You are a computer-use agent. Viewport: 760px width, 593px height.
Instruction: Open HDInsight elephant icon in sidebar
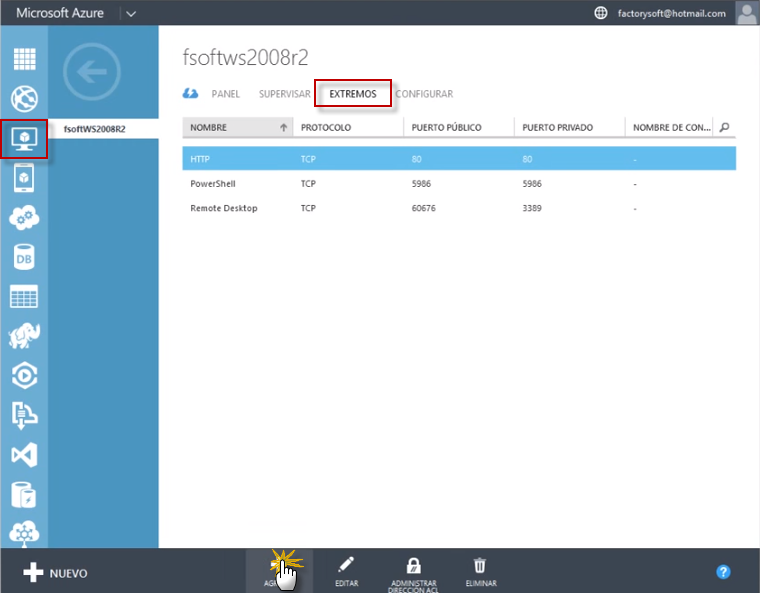coord(24,336)
